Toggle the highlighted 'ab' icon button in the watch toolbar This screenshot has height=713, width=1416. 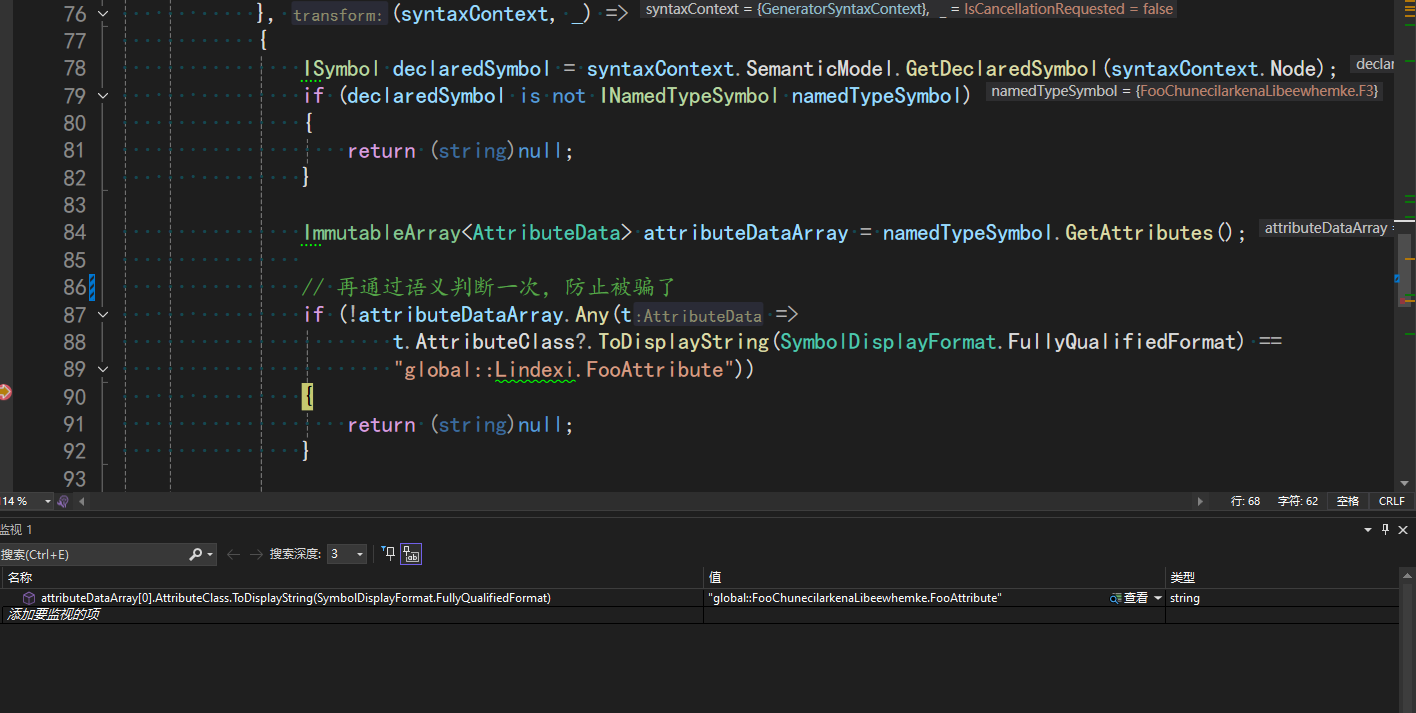[x=411, y=553]
